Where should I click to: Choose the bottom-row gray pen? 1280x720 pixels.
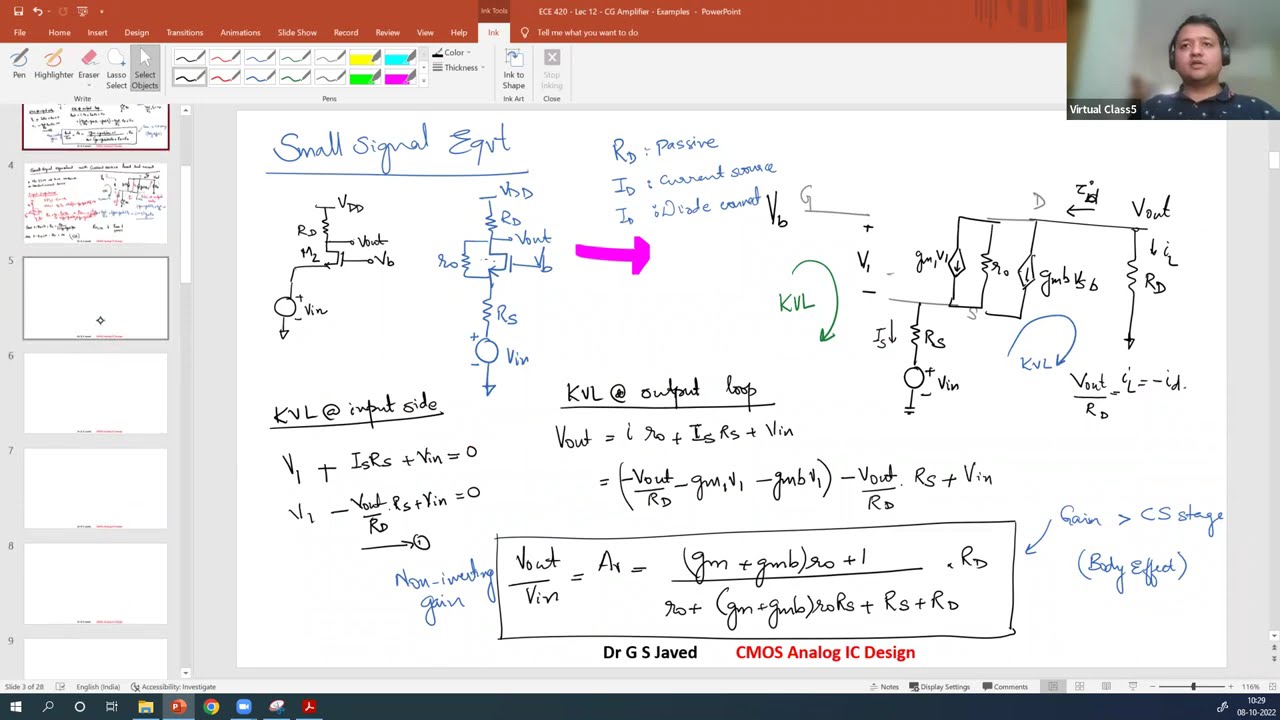tap(330, 77)
